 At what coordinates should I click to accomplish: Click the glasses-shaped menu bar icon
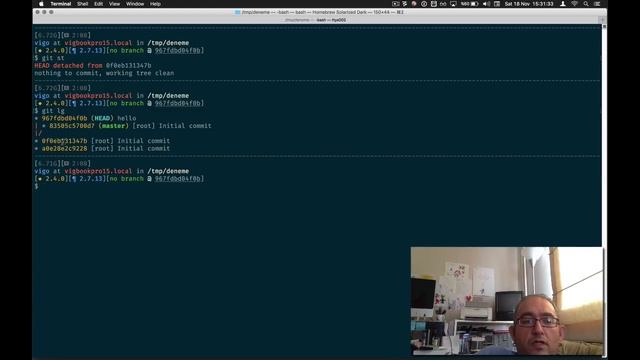pos(443,4)
